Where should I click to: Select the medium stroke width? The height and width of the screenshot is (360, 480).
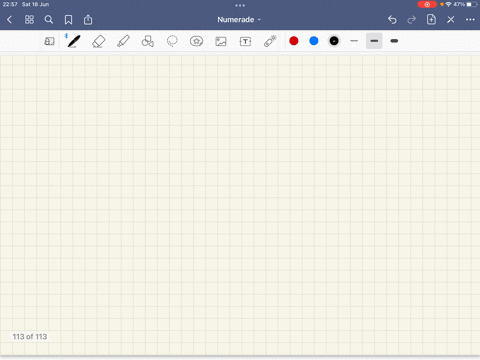(x=374, y=41)
